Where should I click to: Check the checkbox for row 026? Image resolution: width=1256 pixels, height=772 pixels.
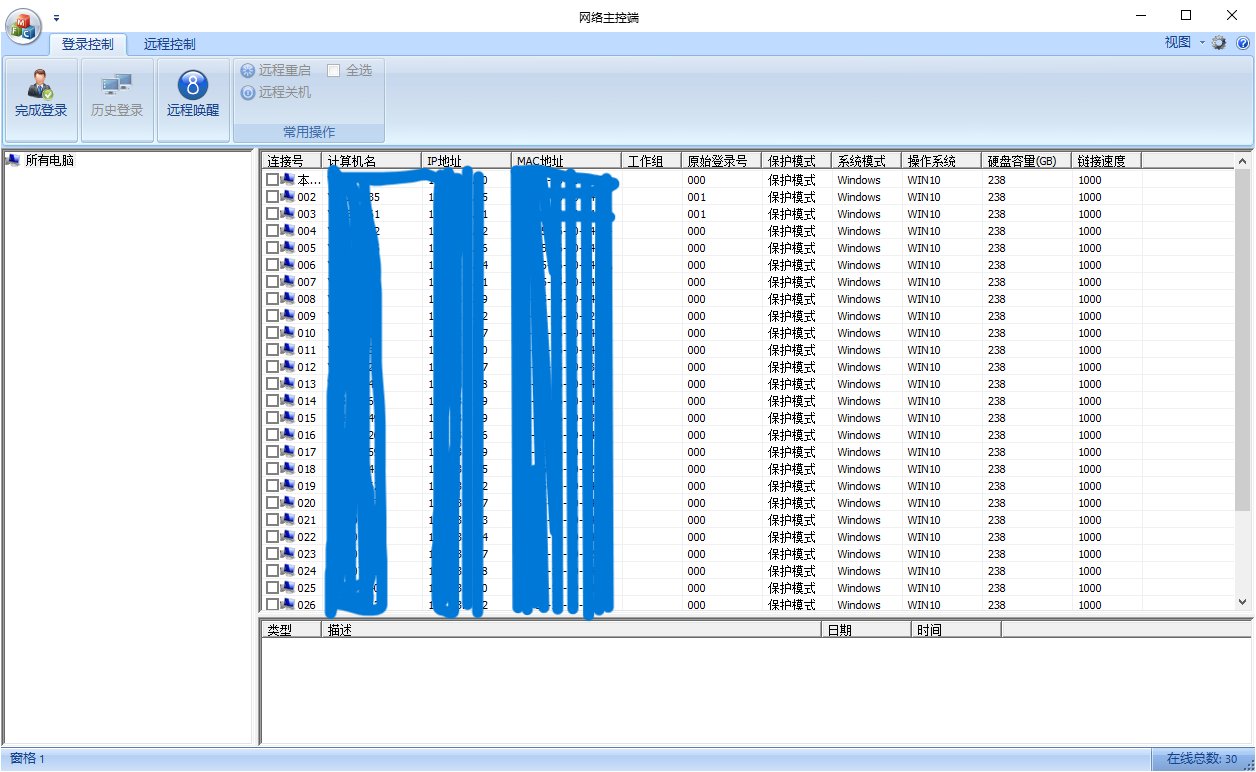(272, 605)
